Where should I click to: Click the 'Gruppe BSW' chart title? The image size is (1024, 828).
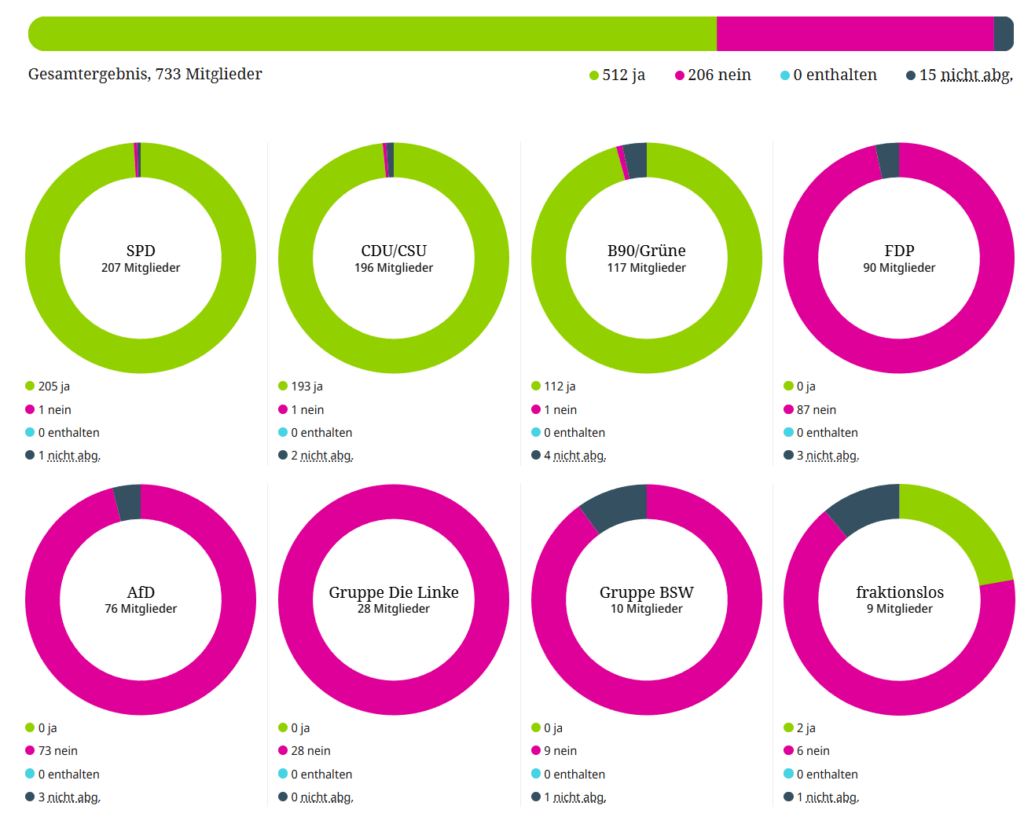pyautogui.click(x=647, y=592)
